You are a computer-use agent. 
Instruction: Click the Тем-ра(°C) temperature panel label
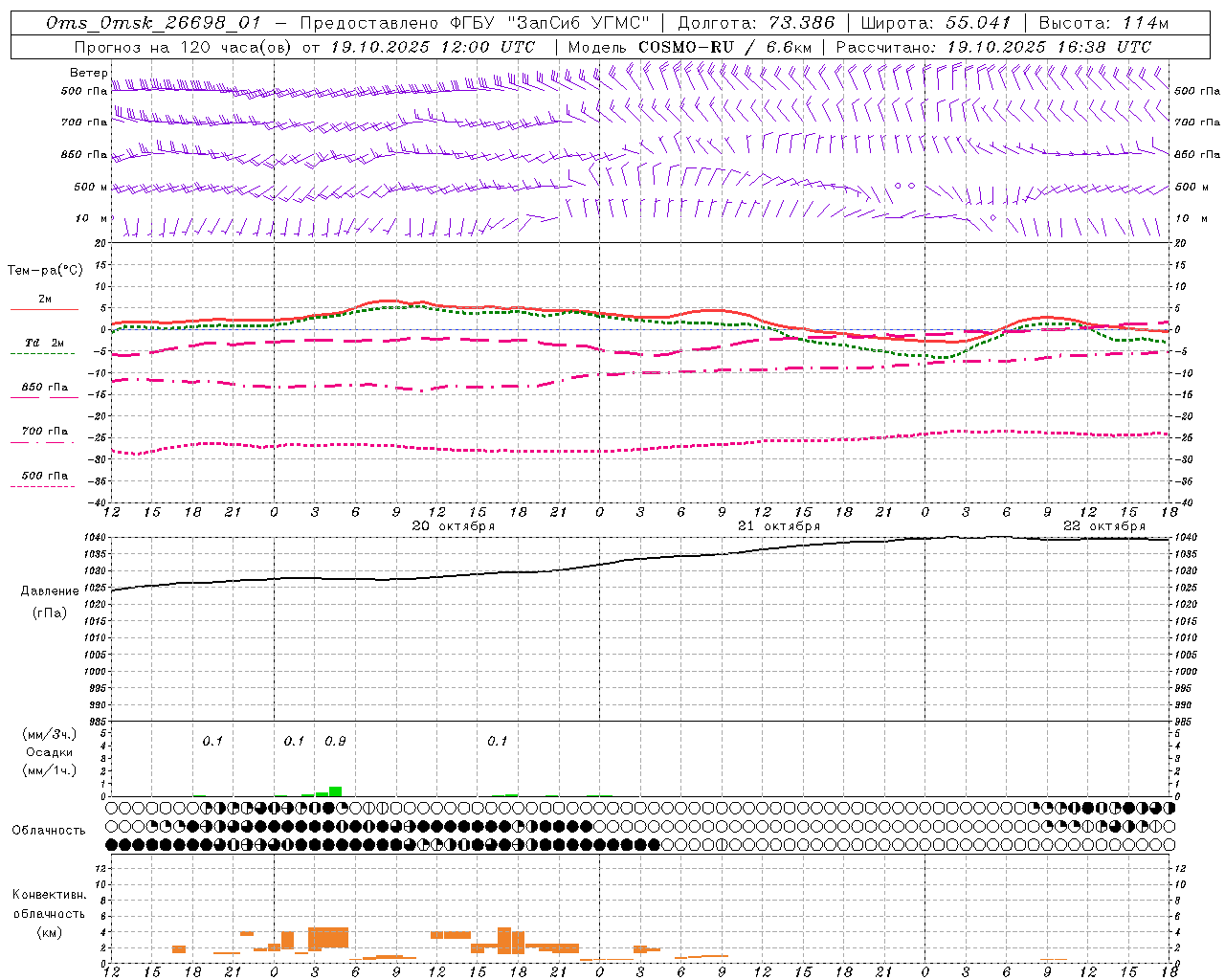(x=45, y=271)
